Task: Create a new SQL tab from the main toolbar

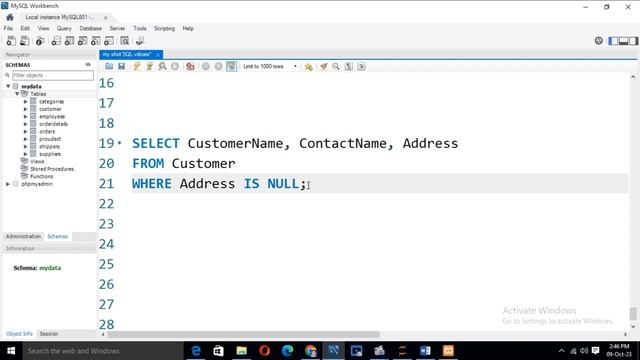Action: pos(11,41)
